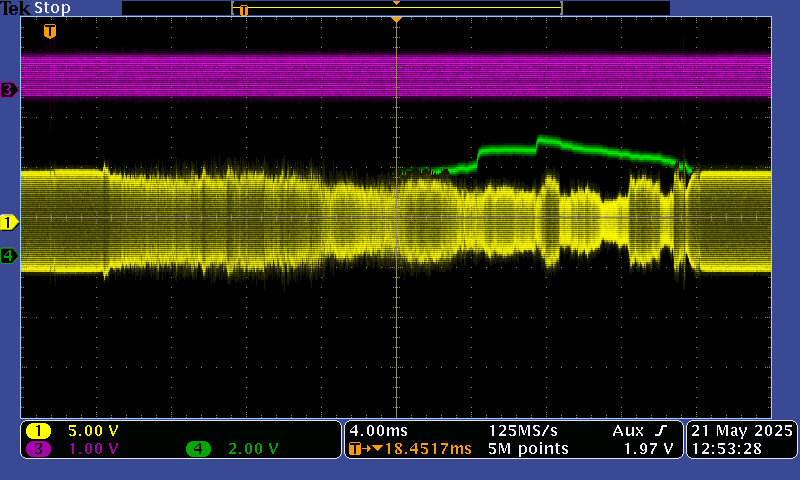Click the 1.00 V channel 3 scale

(x=93, y=449)
